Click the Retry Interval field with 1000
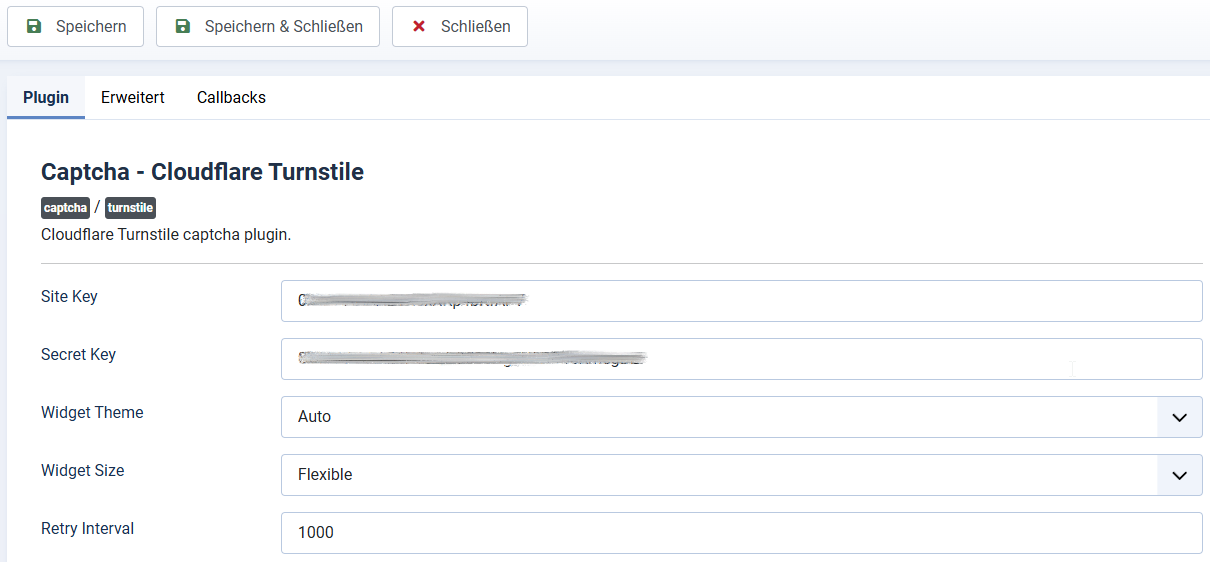Viewport: 1210px width, 562px height. 740,533
